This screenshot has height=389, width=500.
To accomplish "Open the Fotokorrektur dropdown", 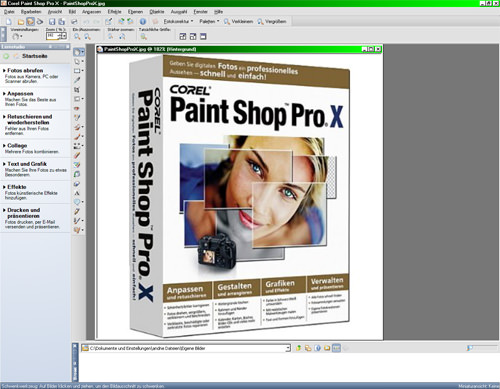I will [178, 21].
